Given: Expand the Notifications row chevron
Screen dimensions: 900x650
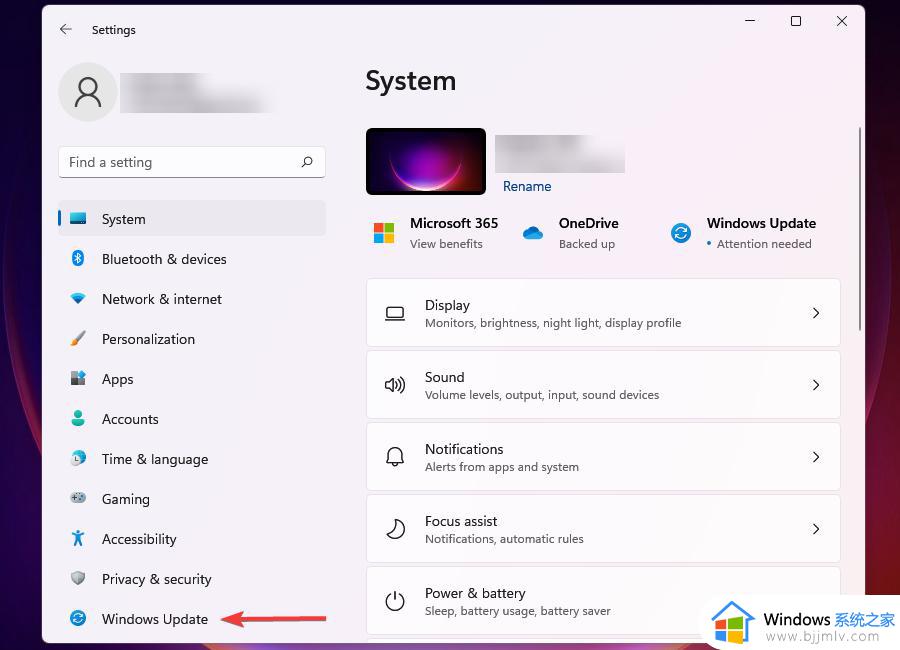Looking at the screenshot, I should 816,457.
